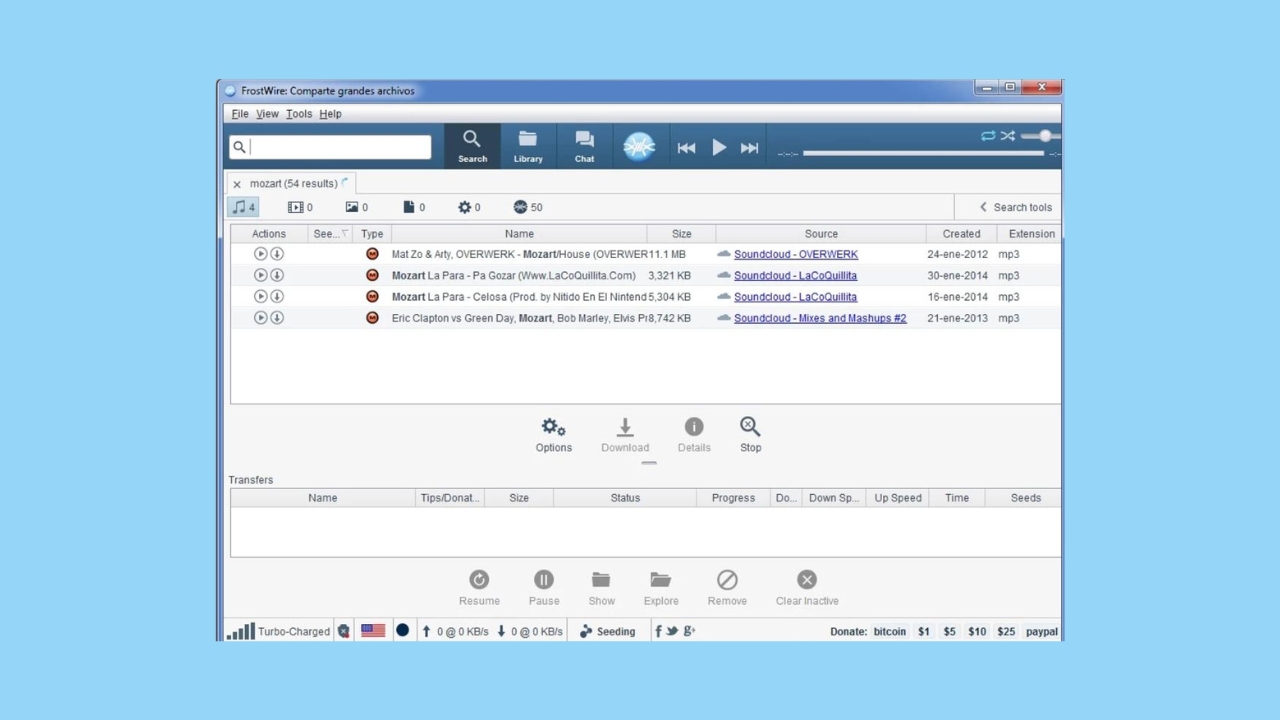Open Soundcloud - LaCoQuillita link dated 30-ene-2014
This screenshot has width=1280, height=720.
[x=795, y=275]
